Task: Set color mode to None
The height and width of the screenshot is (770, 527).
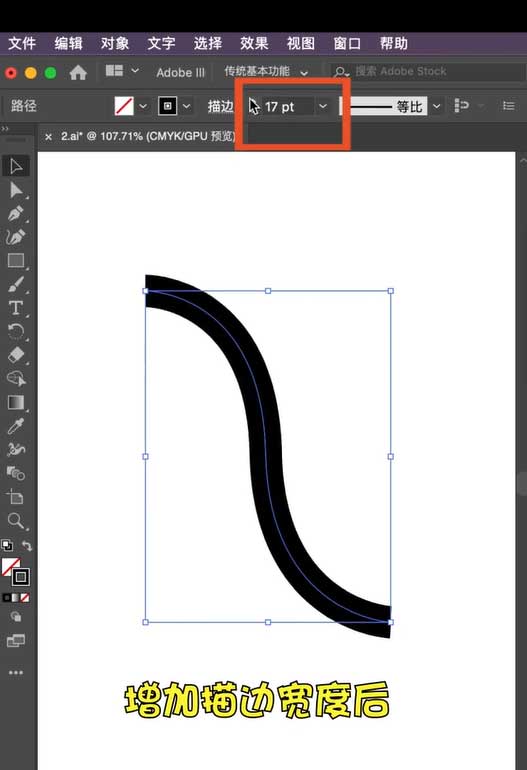Action: coord(25,598)
